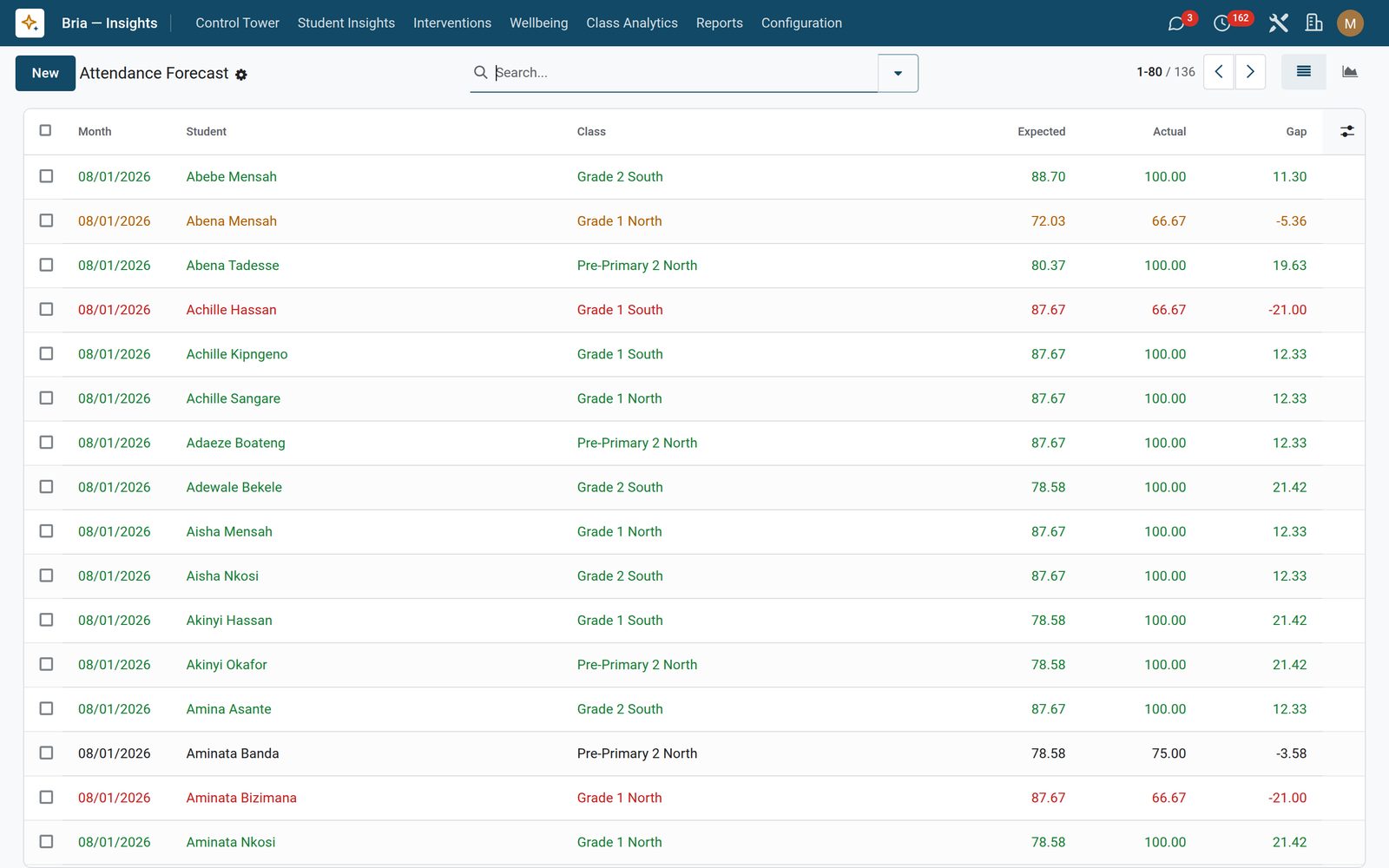The width and height of the screenshot is (1389, 868).
Task: Sort by the Month column header
Action: 95,132
